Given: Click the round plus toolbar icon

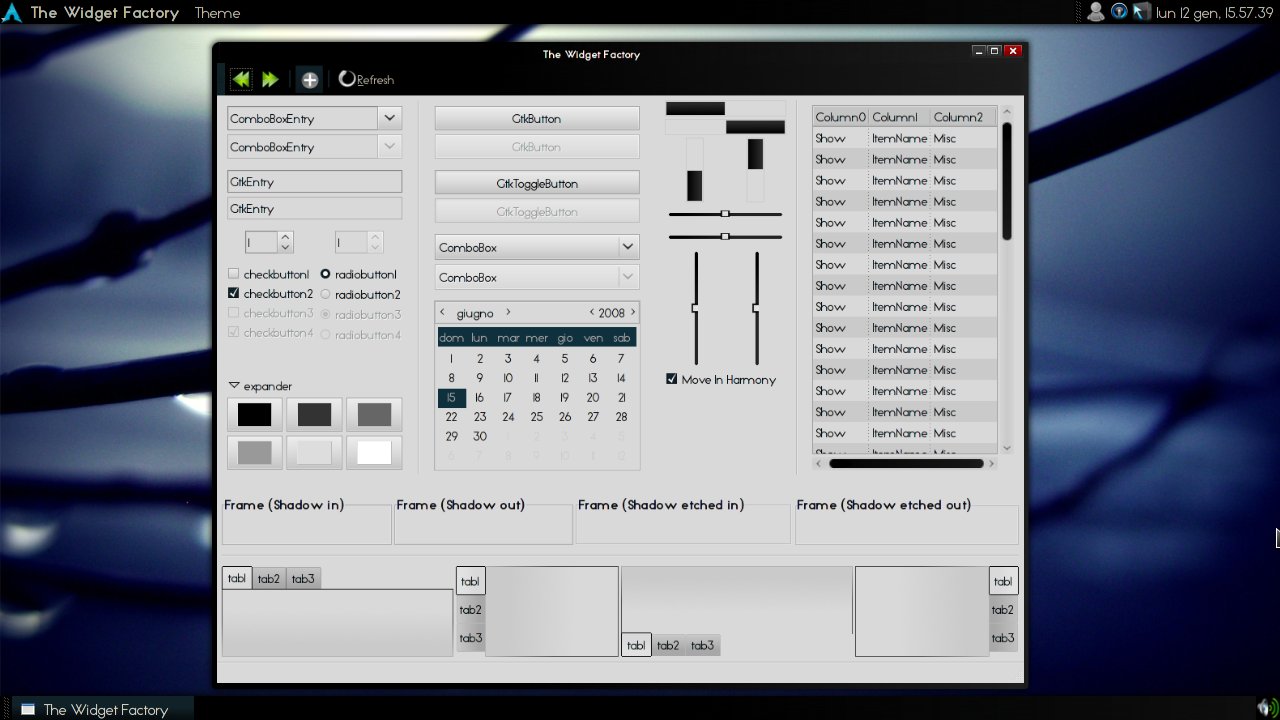Looking at the screenshot, I should [310, 80].
